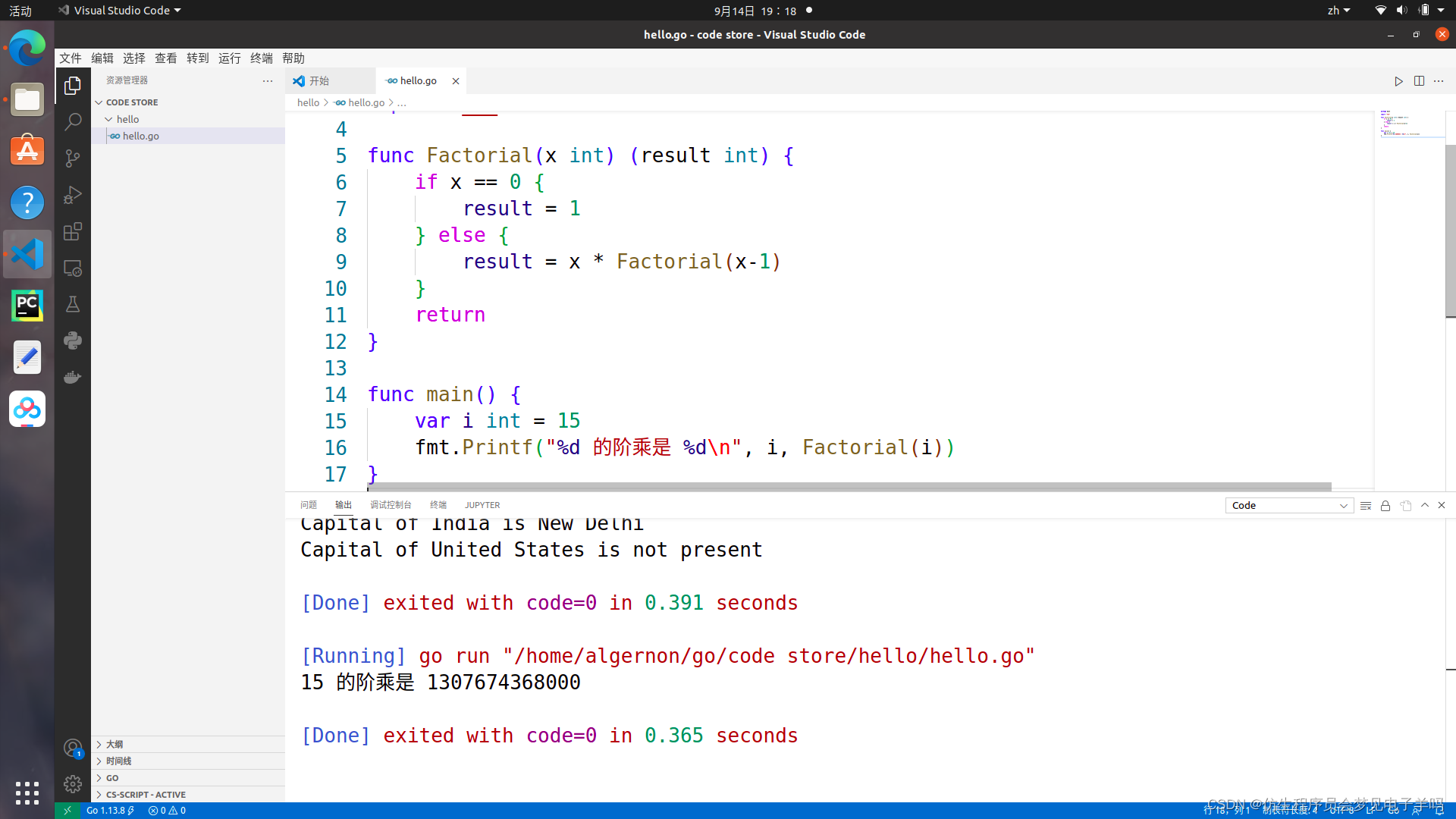
Task: Select the output channel Code dropdown
Action: click(1289, 506)
